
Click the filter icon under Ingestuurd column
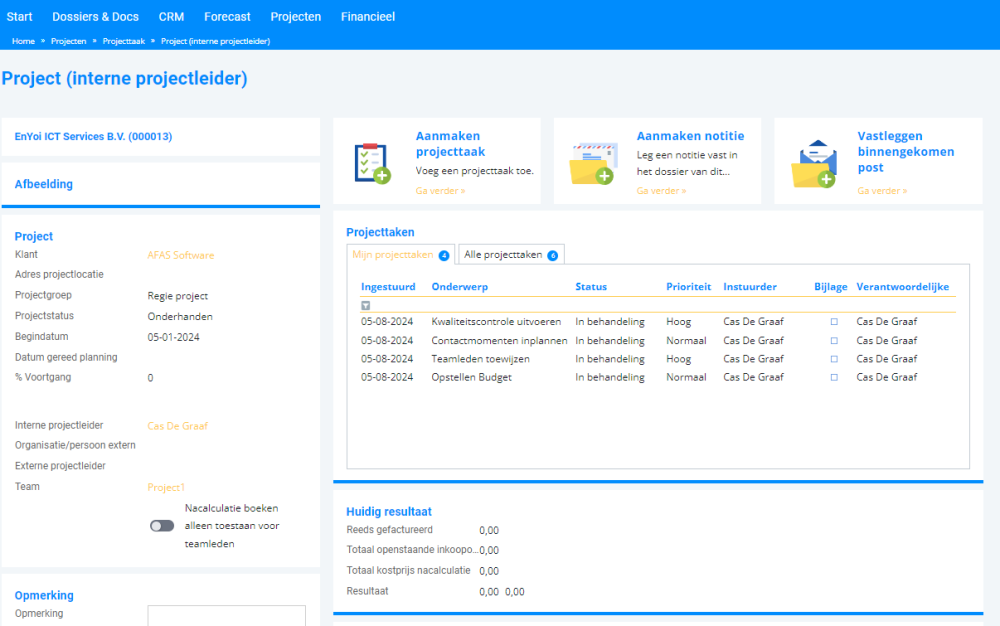click(365, 306)
